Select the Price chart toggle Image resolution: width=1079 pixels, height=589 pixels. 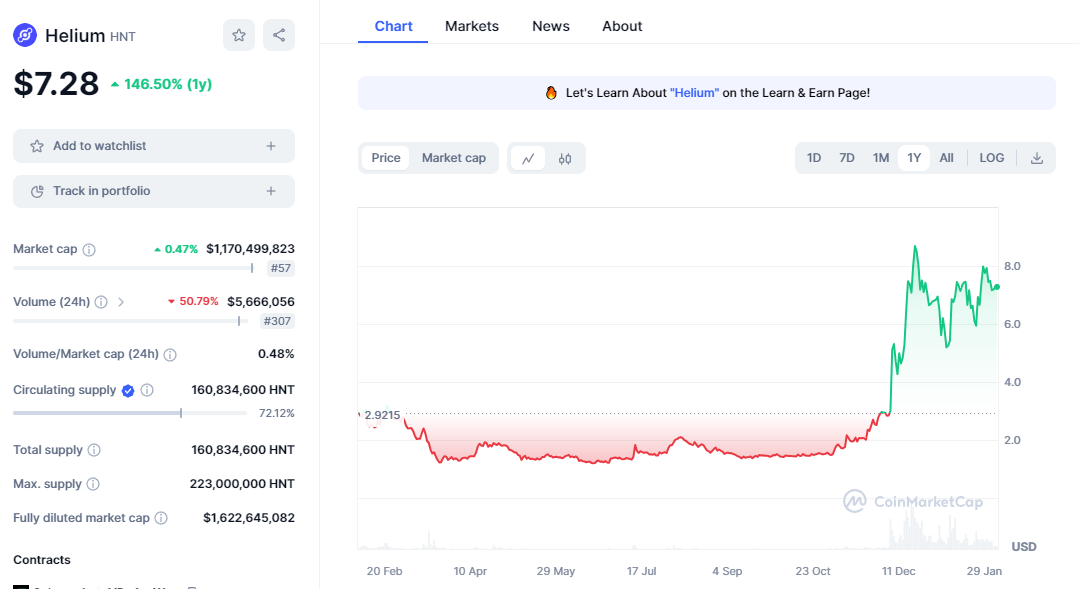pos(386,158)
